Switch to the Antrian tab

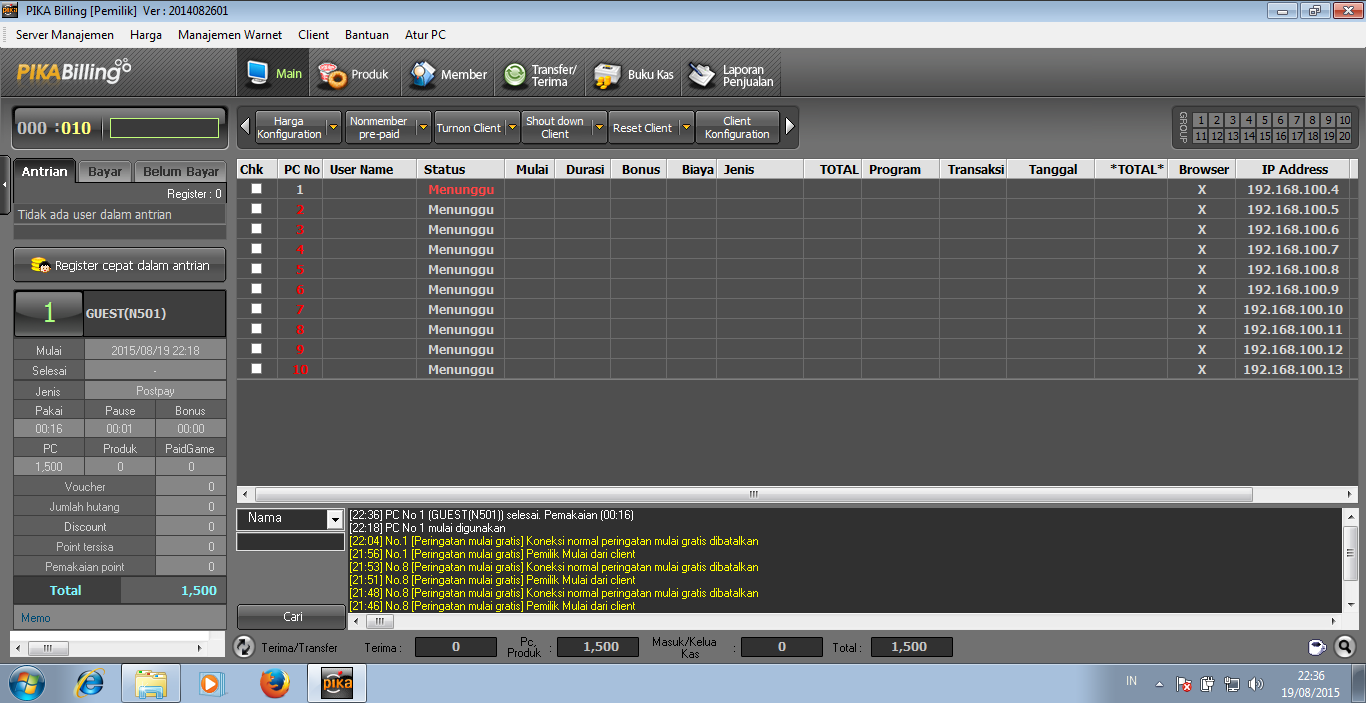pyautogui.click(x=44, y=171)
